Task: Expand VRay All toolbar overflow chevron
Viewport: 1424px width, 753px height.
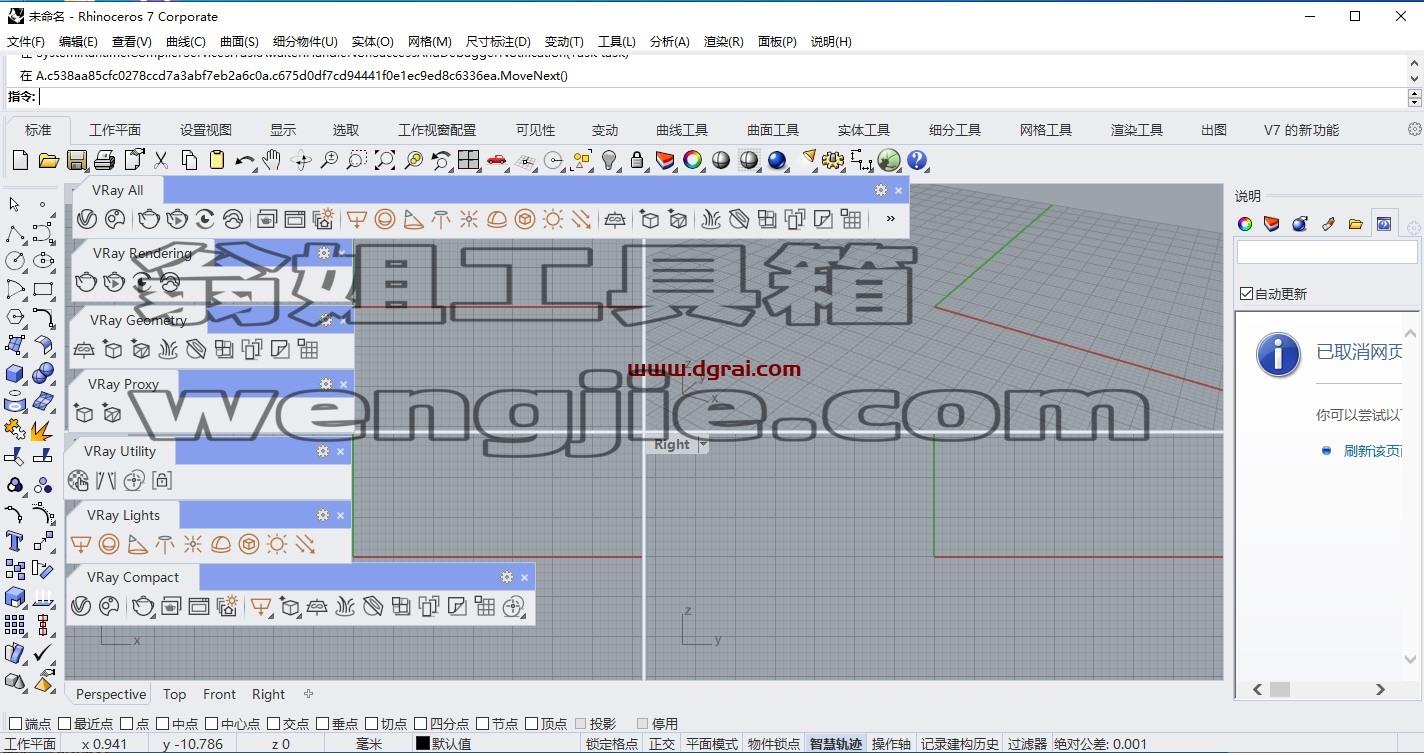Action: [890, 219]
